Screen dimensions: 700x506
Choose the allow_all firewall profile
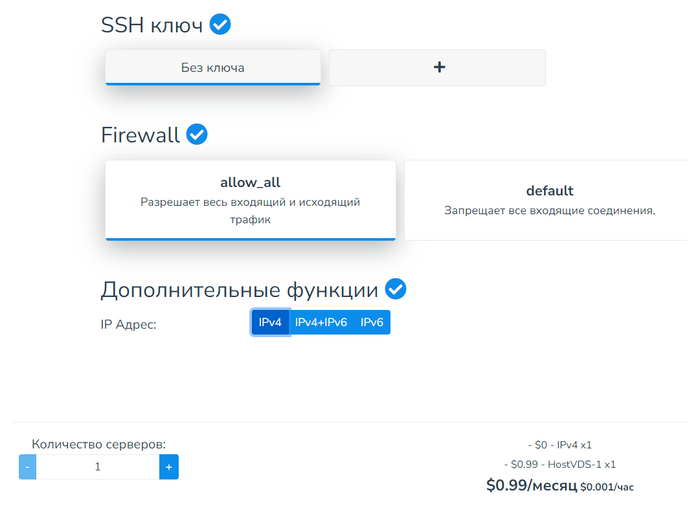[250, 200]
